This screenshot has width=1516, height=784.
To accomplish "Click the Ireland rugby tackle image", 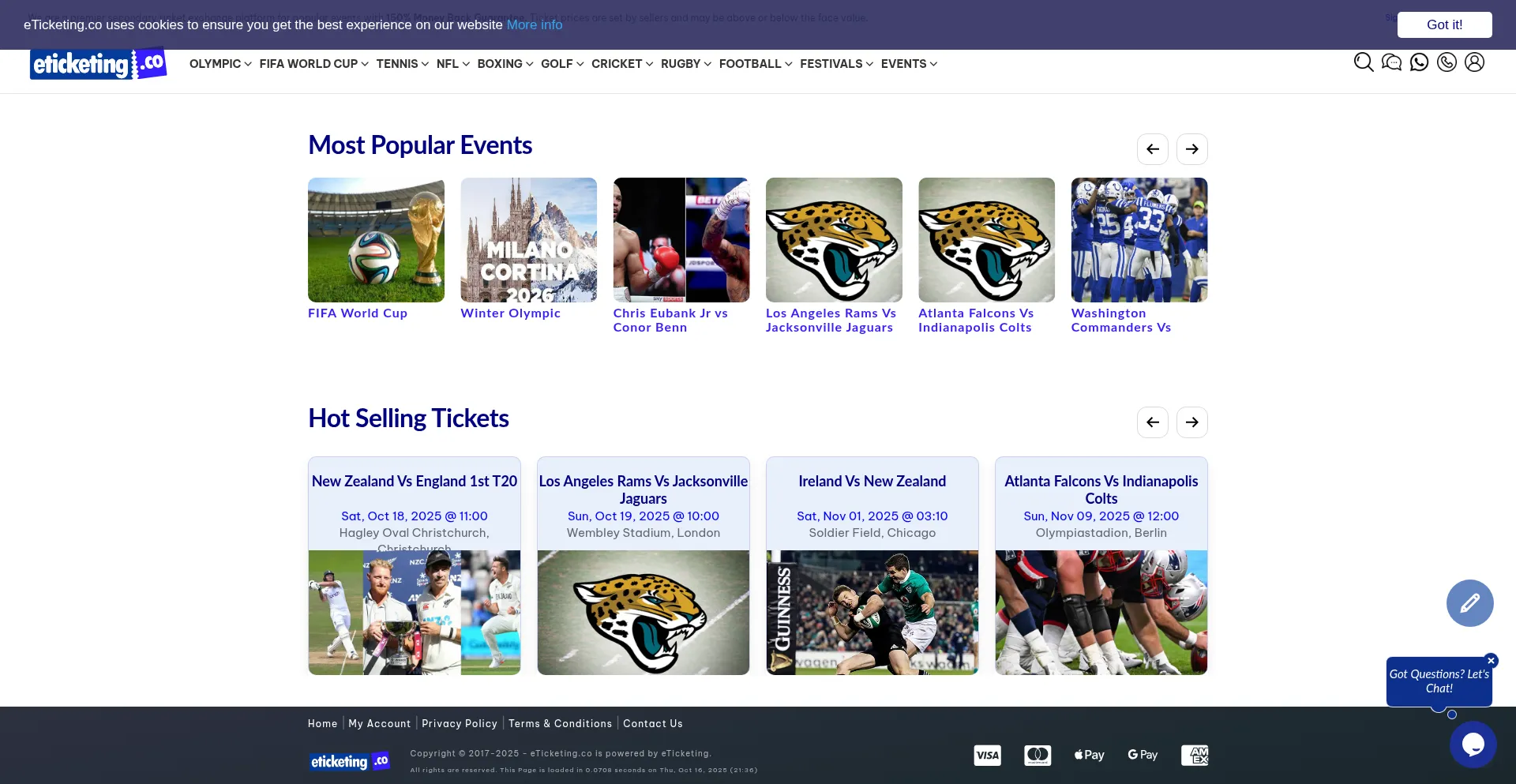I will (x=872, y=613).
